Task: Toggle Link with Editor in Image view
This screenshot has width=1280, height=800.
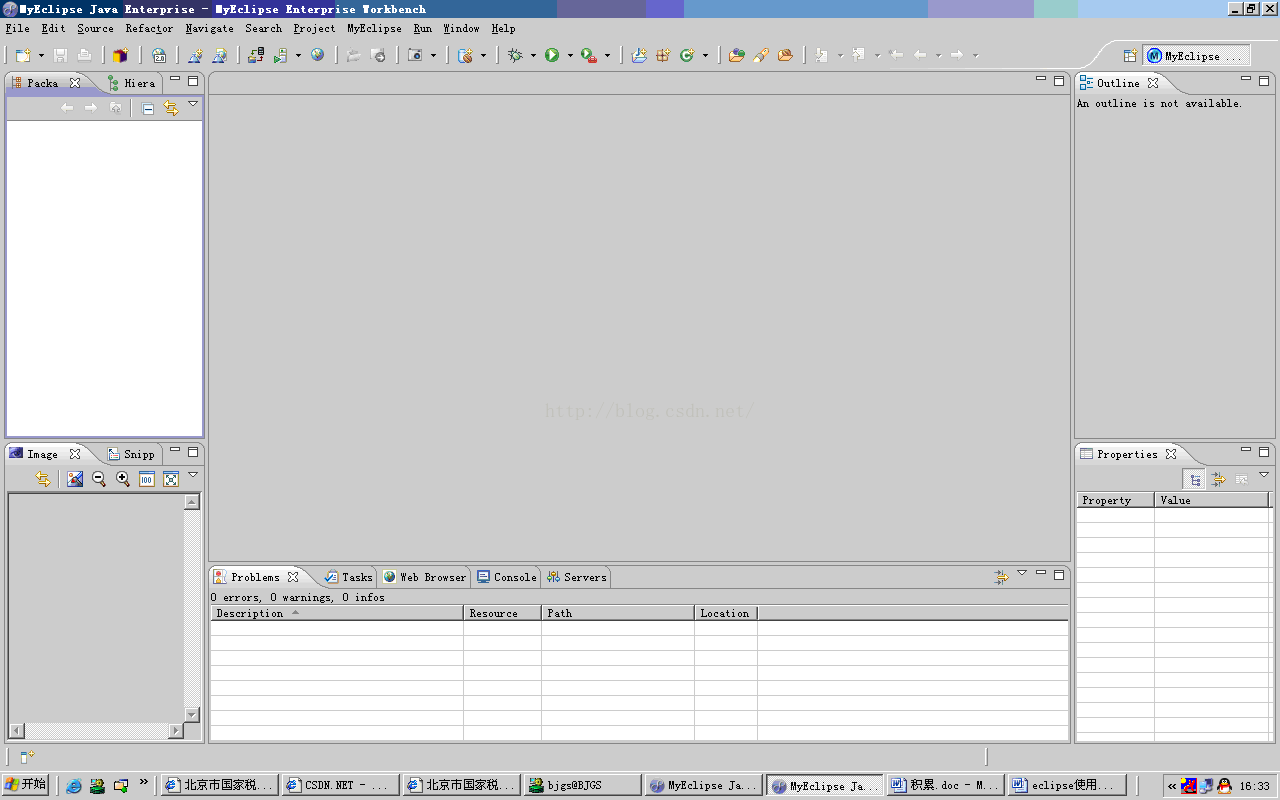Action: click(x=43, y=479)
